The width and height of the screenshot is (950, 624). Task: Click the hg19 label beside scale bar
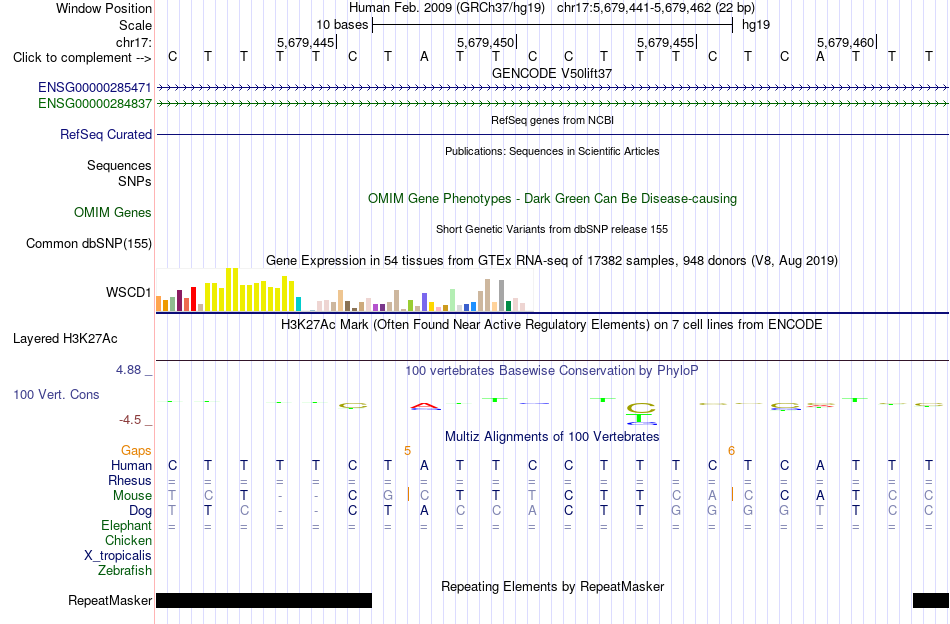pos(756,25)
